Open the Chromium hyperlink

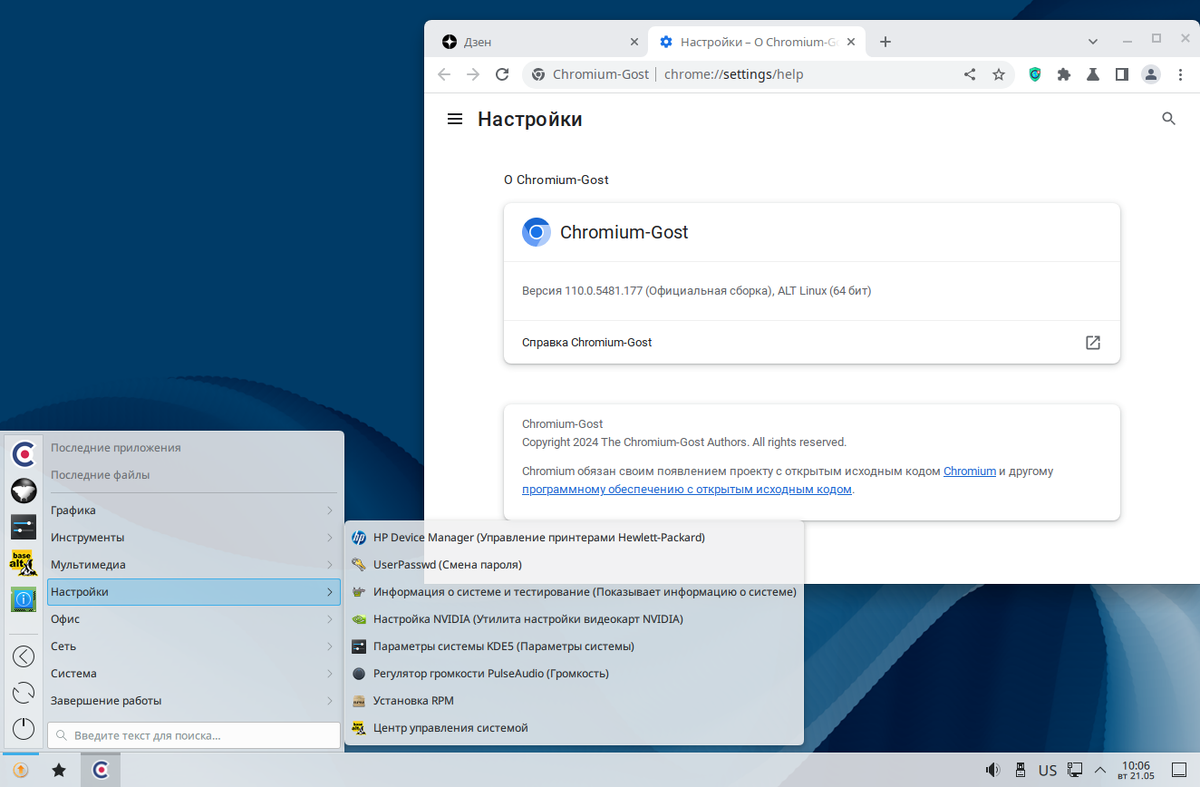tap(969, 471)
